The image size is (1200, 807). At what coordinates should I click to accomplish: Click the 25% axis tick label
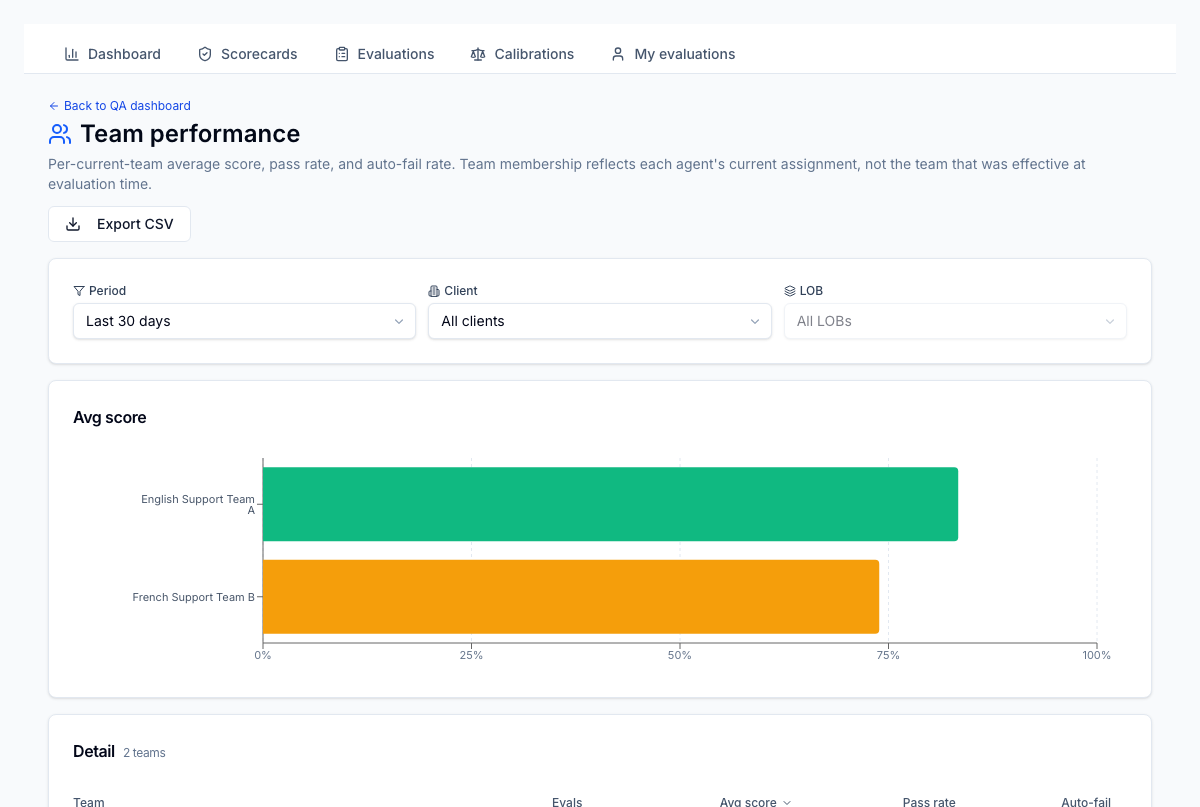pos(471,655)
